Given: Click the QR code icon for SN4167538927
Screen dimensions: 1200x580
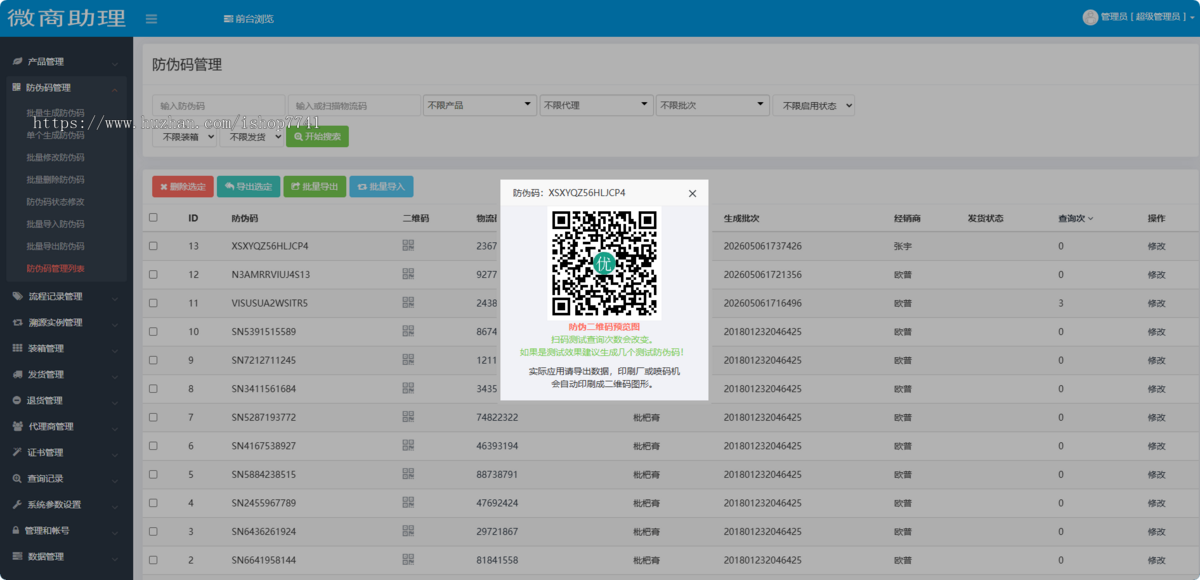Looking at the screenshot, I should [x=408, y=445].
